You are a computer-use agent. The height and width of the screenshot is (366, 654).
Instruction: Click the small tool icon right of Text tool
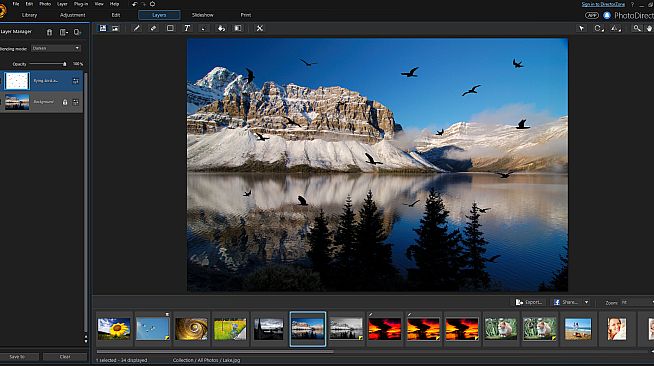pos(204,28)
